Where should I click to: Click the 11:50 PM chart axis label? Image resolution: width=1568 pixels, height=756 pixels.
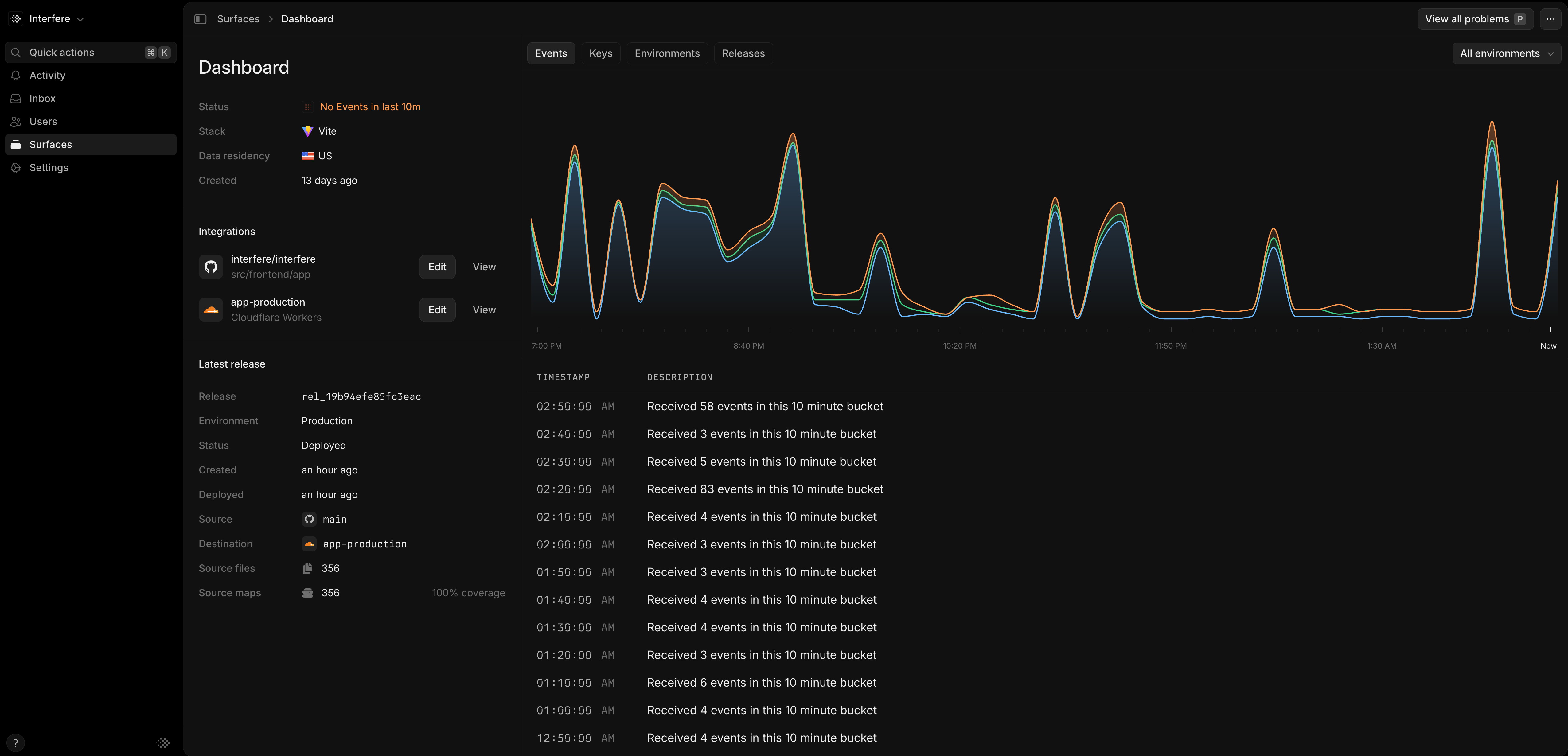coord(1171,346)
